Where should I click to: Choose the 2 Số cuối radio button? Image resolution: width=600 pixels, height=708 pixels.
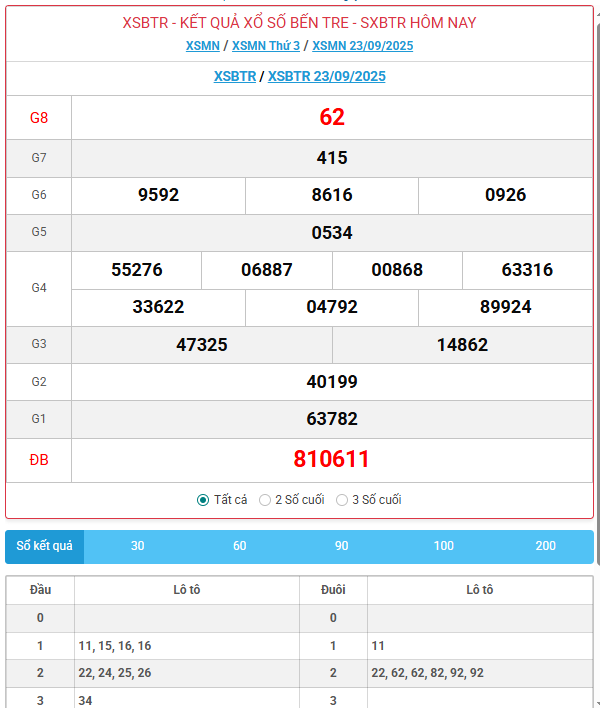pos(265,500)
